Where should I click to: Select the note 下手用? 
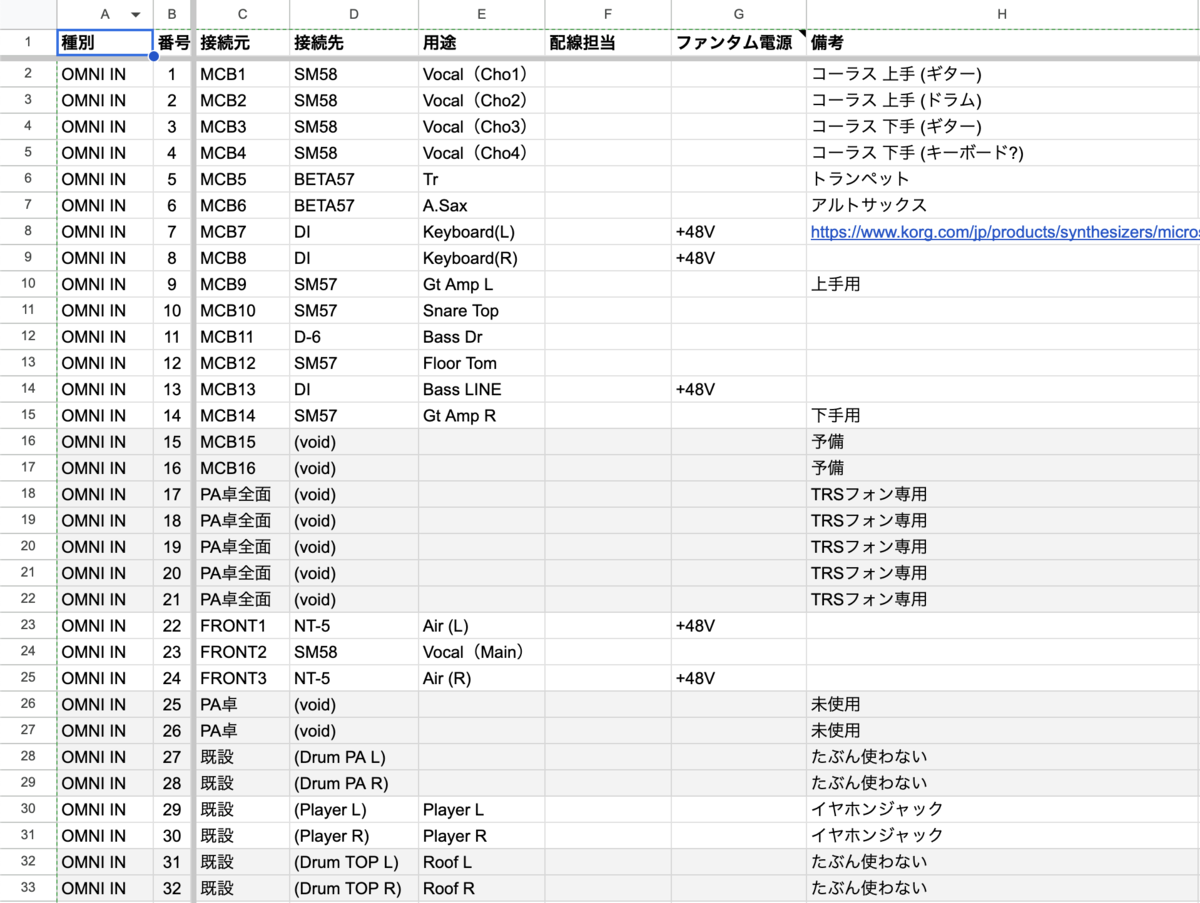pos(1003,415)
